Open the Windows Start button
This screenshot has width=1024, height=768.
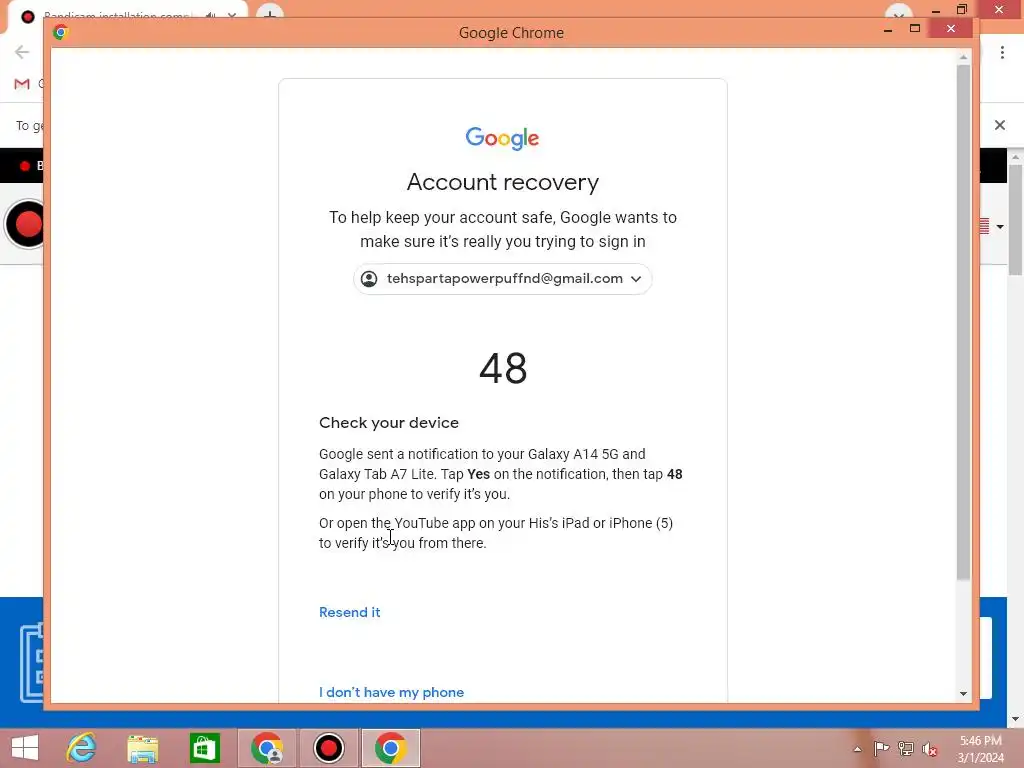tap(25, 748)
